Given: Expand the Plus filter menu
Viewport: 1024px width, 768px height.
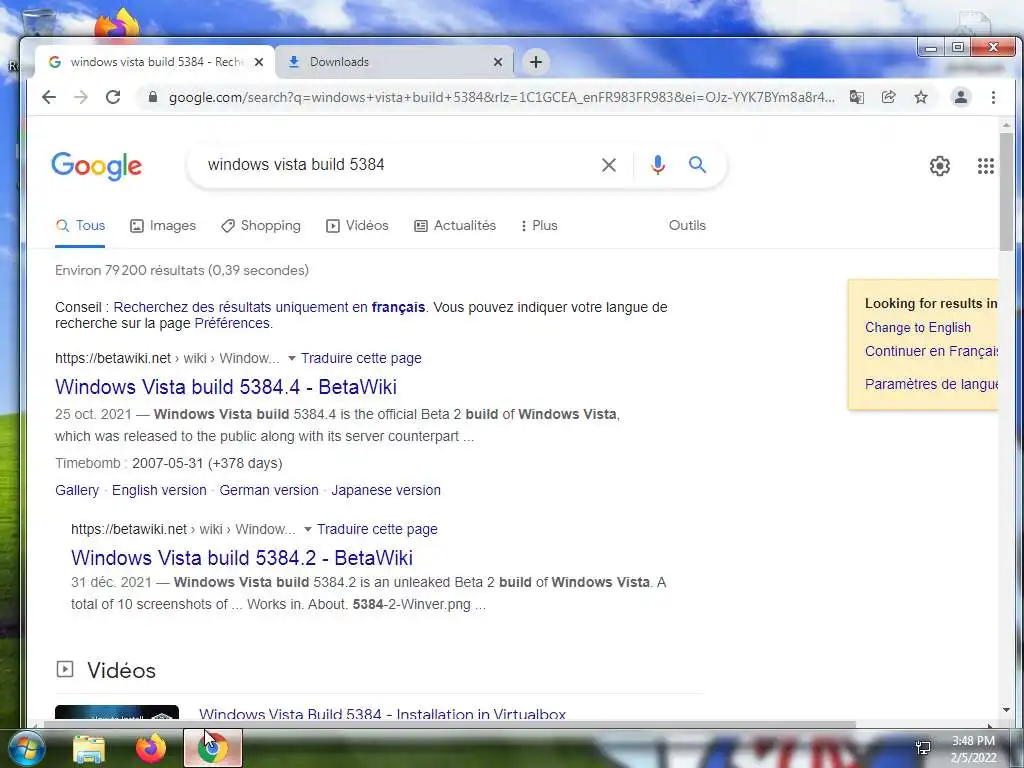Looking at the screenshot, I should pos(539,226).
